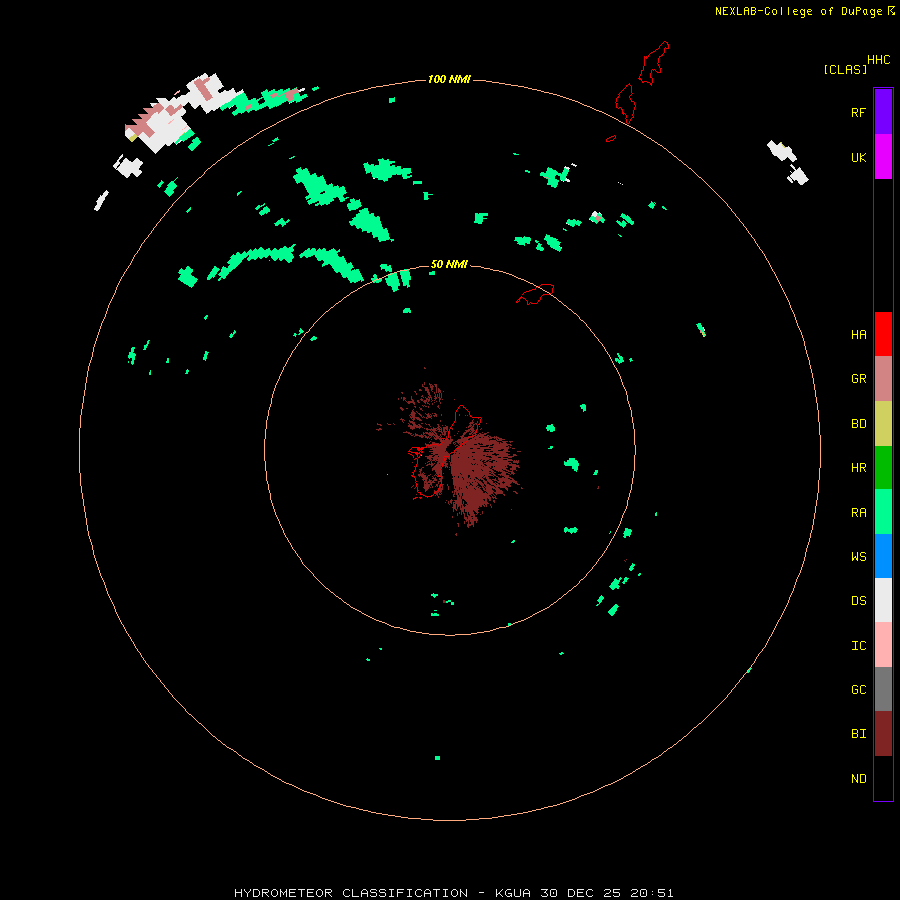Click the Hydrometeor Classification KGUA title text
900x900 pixels.
tap(453, 893)
